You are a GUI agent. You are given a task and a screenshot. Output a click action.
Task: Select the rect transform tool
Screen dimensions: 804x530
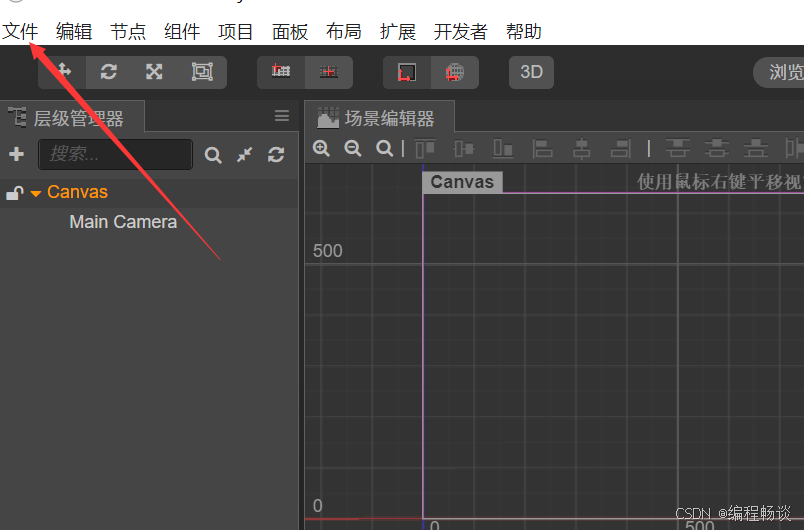pos(202,72)
